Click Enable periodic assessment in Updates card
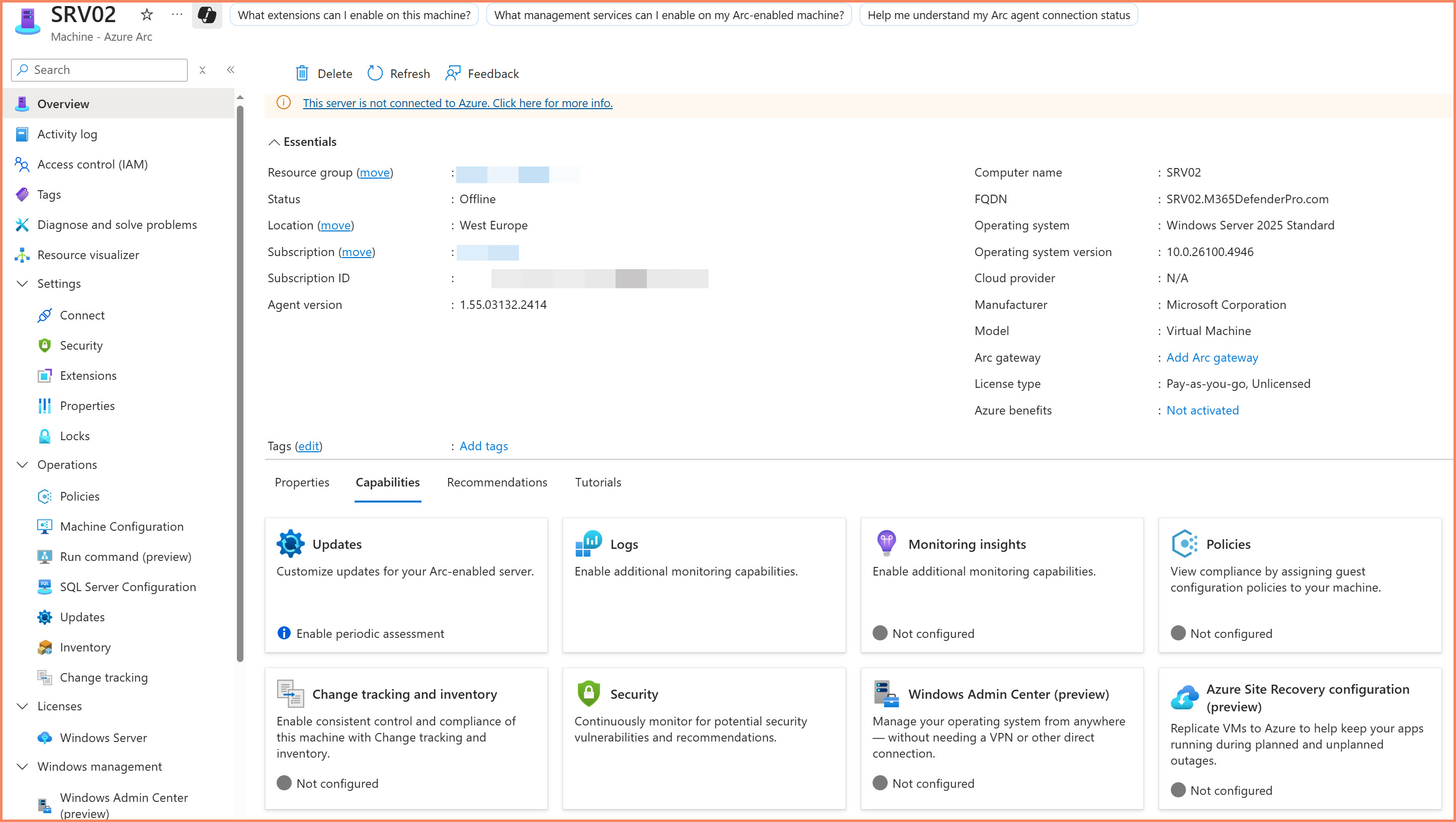Image resolution: width=1456 pixels, height=822 pixels. (x=370, y=634)
